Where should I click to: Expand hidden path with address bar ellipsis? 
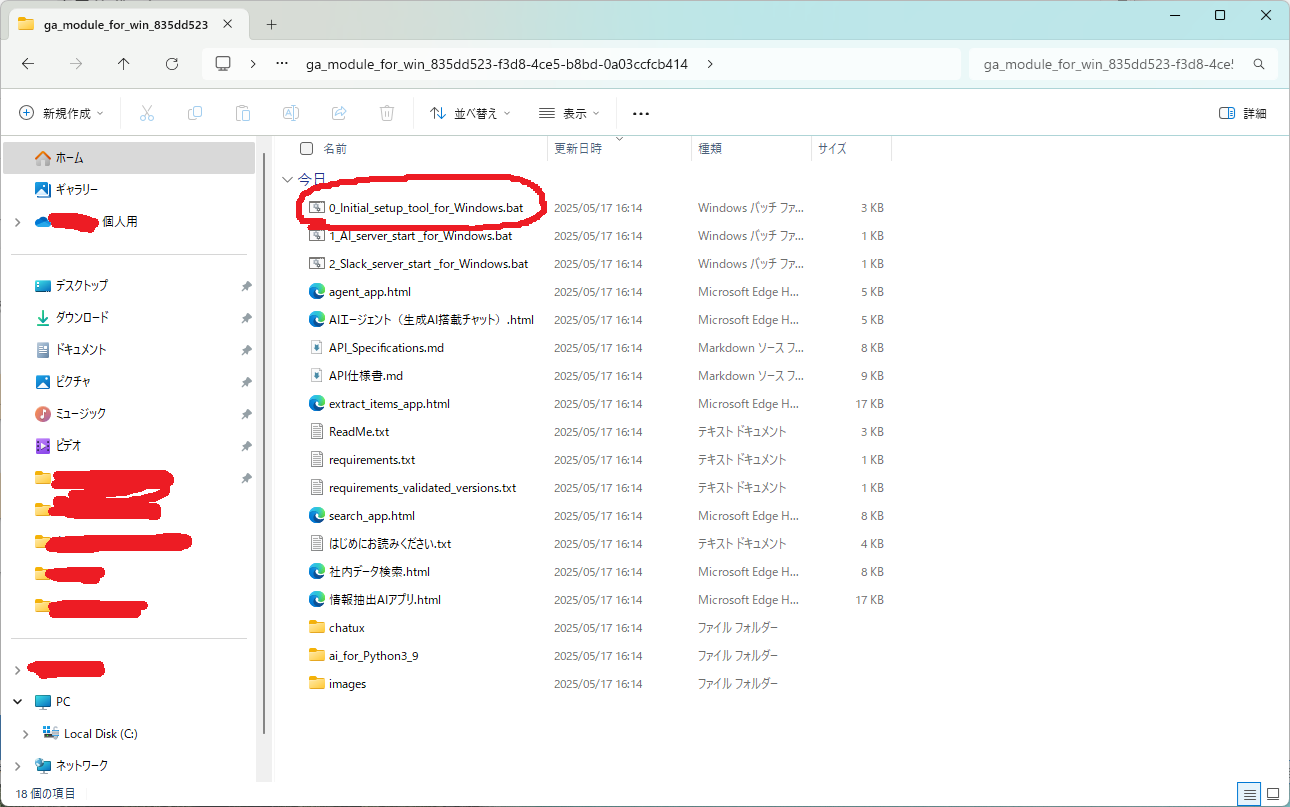click(282, 64)
